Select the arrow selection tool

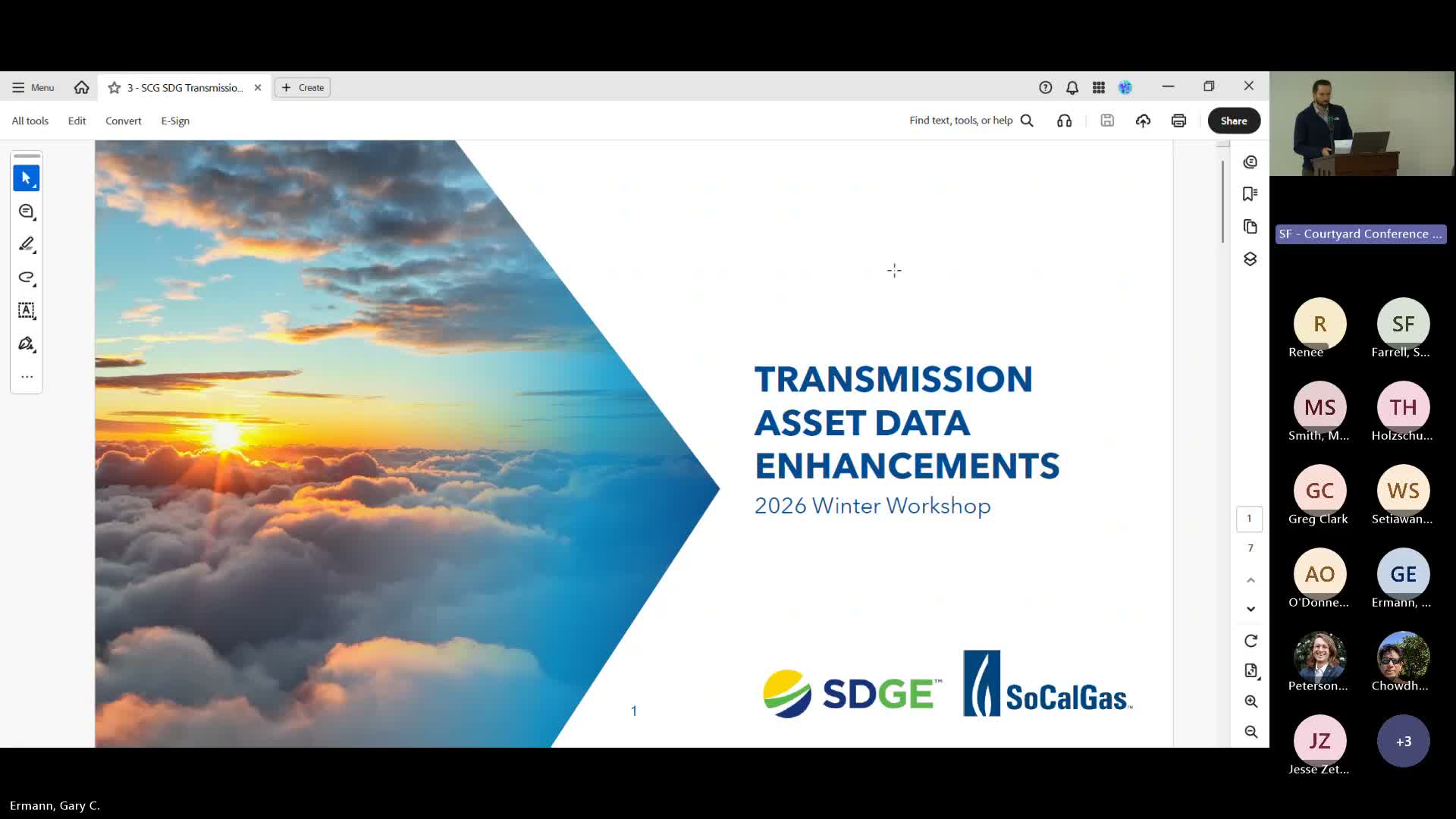pyautogui.click(x=27, y=178)
